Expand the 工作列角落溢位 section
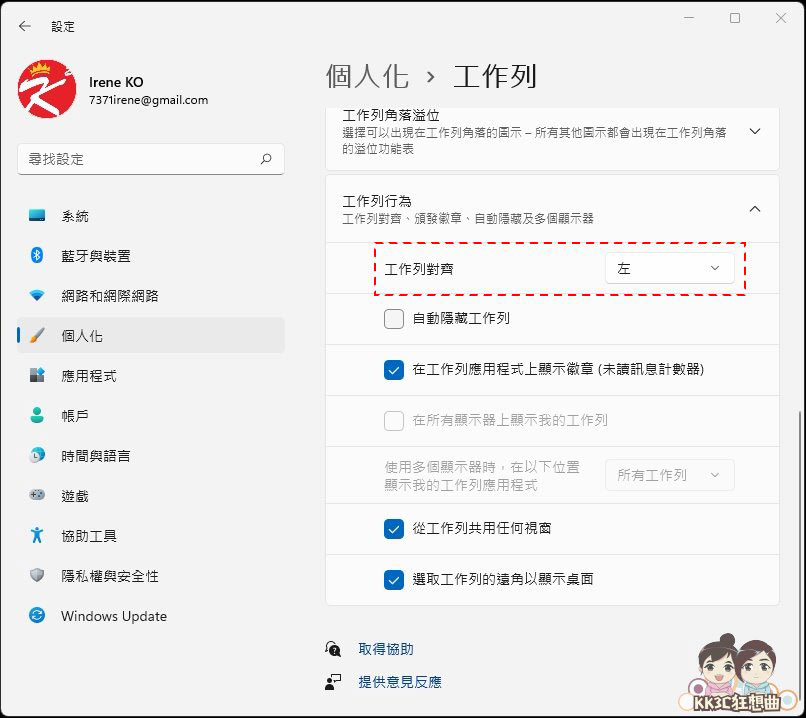 point(755,131)
